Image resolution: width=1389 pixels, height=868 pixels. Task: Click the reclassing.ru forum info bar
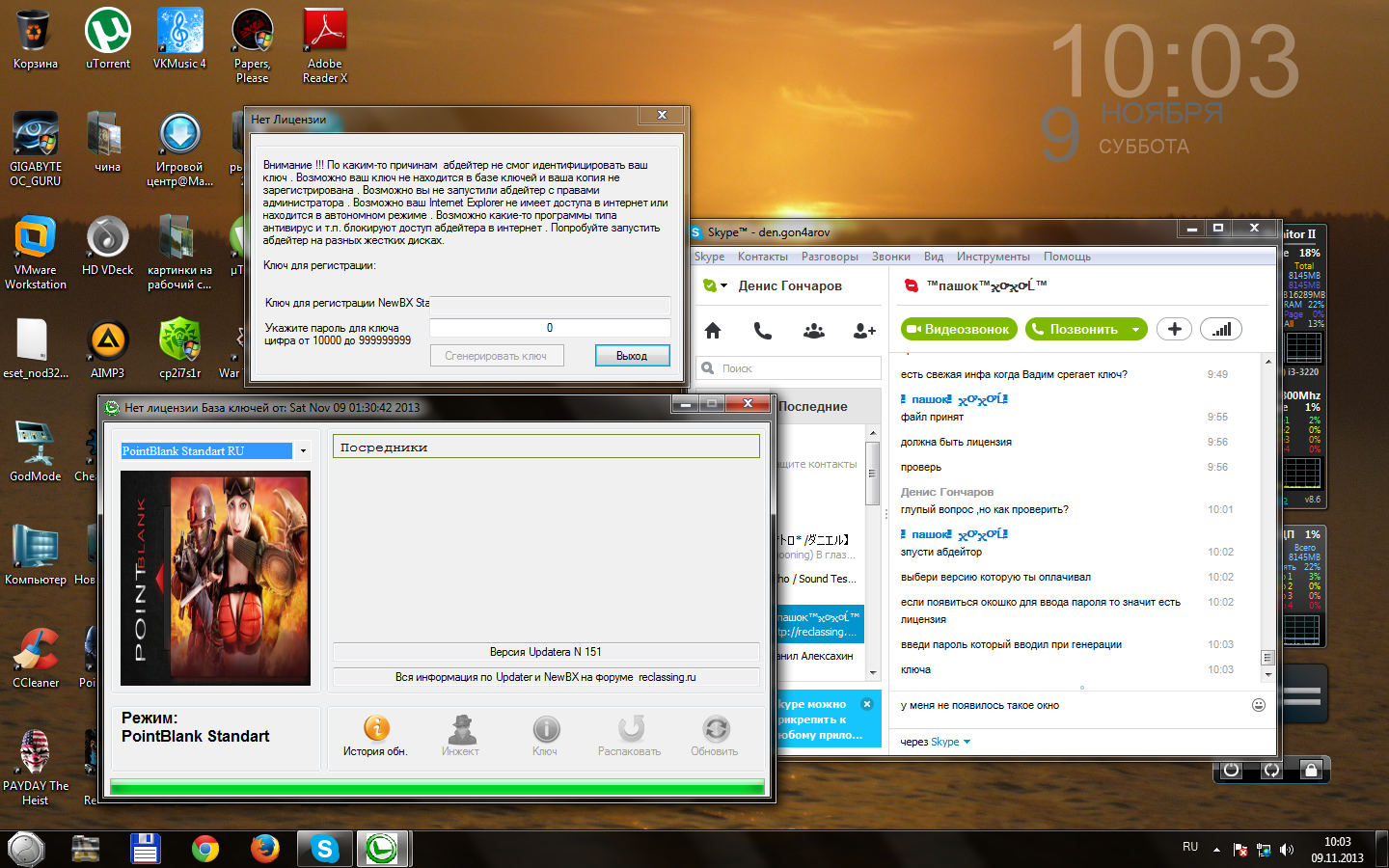(546, 677)
